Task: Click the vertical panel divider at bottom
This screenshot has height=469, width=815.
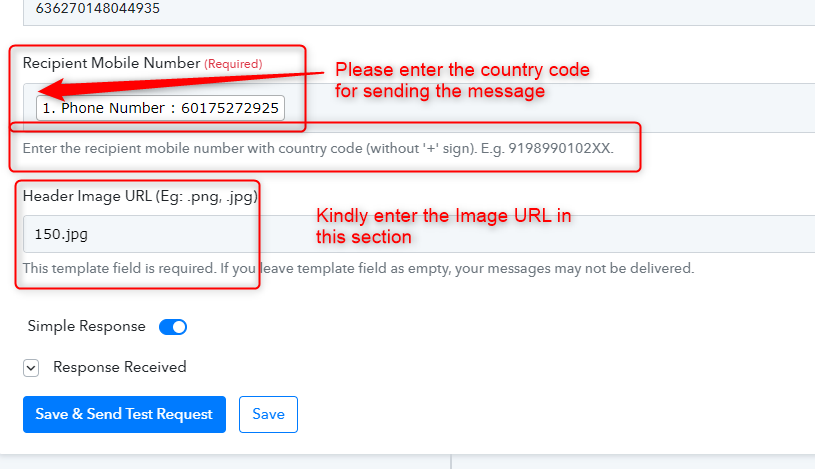Action: (451, 462)
